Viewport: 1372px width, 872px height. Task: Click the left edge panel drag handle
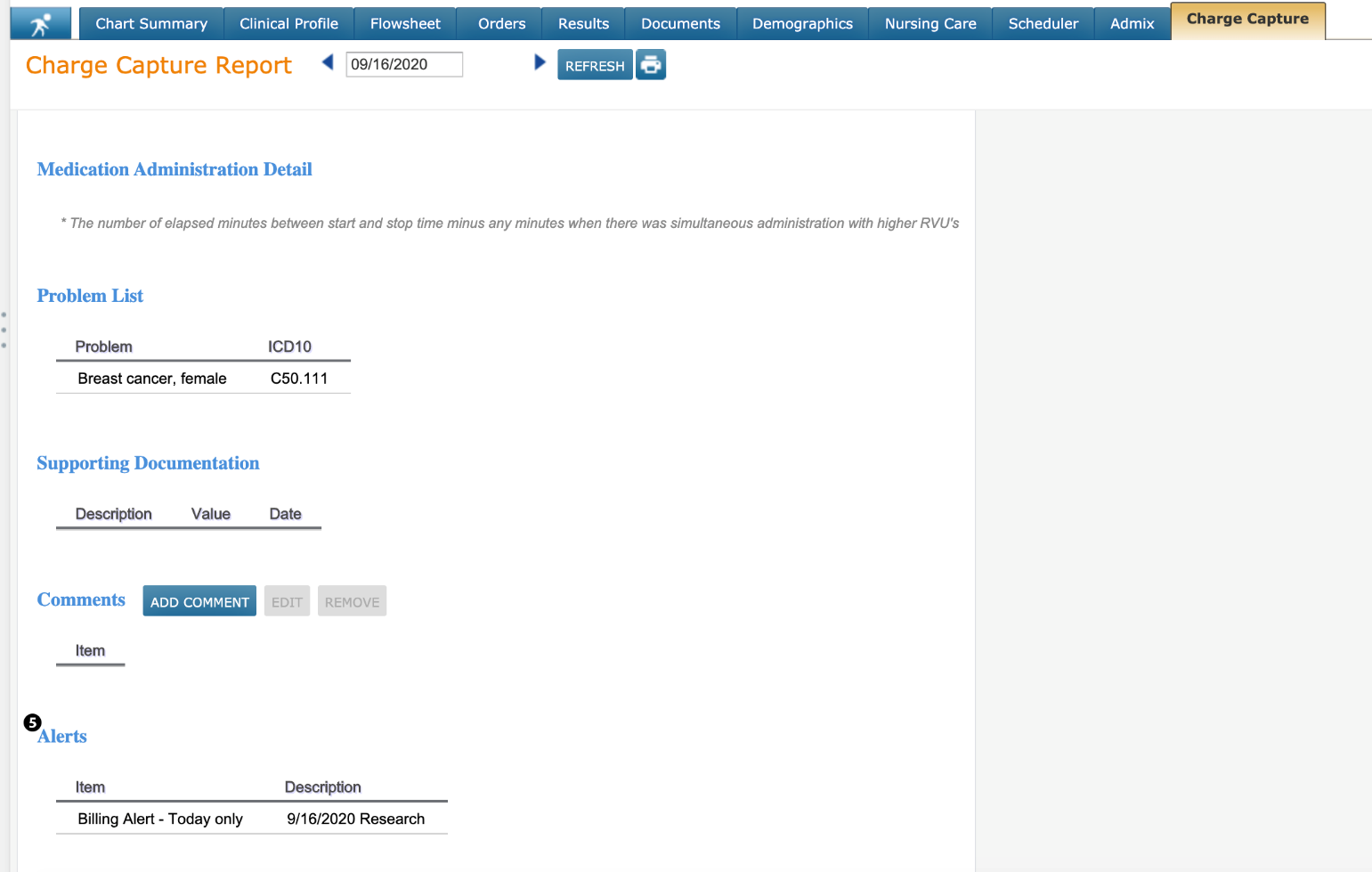pos(4,330)
